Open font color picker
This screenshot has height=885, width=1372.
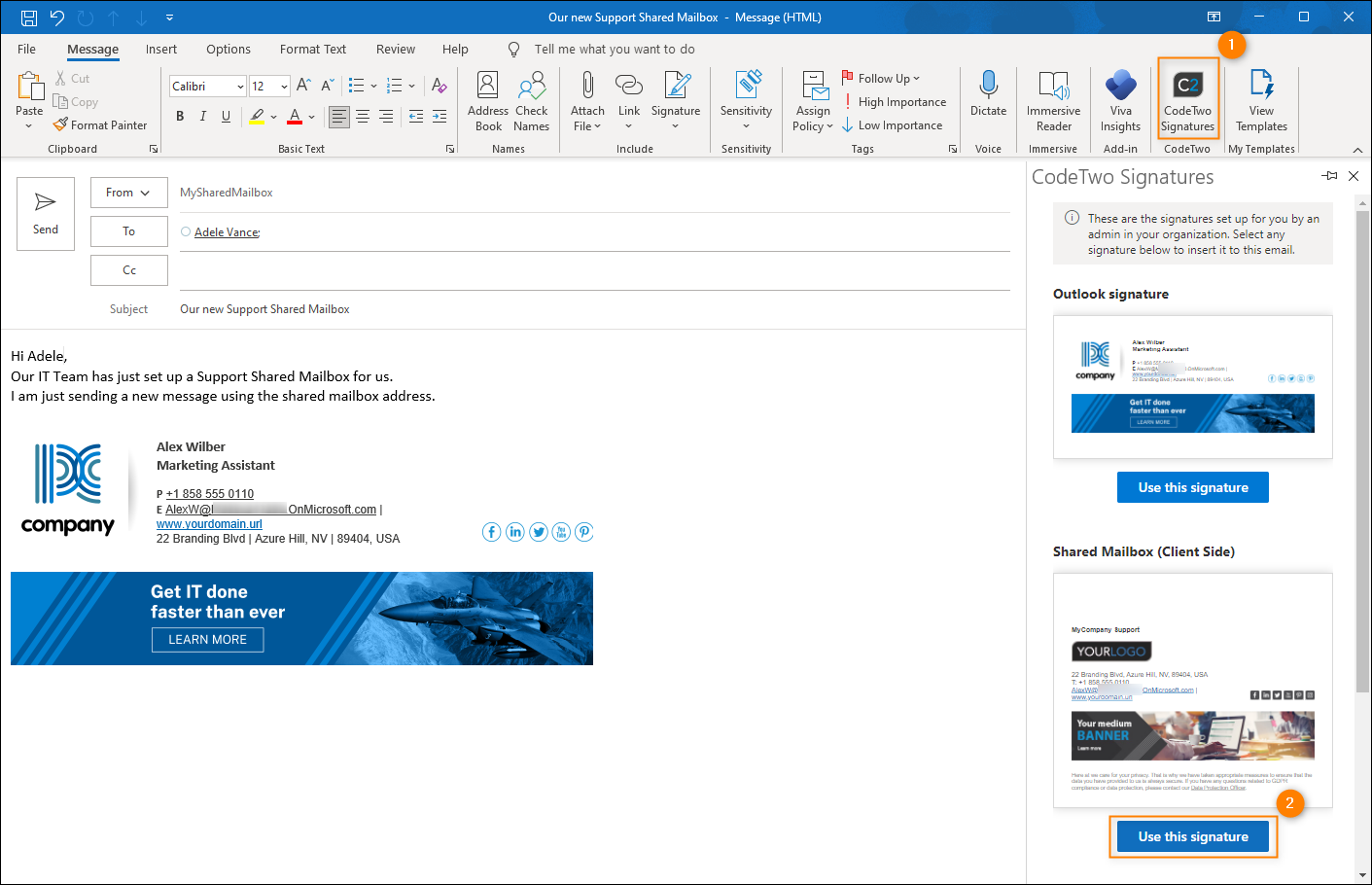click(311, 117)
